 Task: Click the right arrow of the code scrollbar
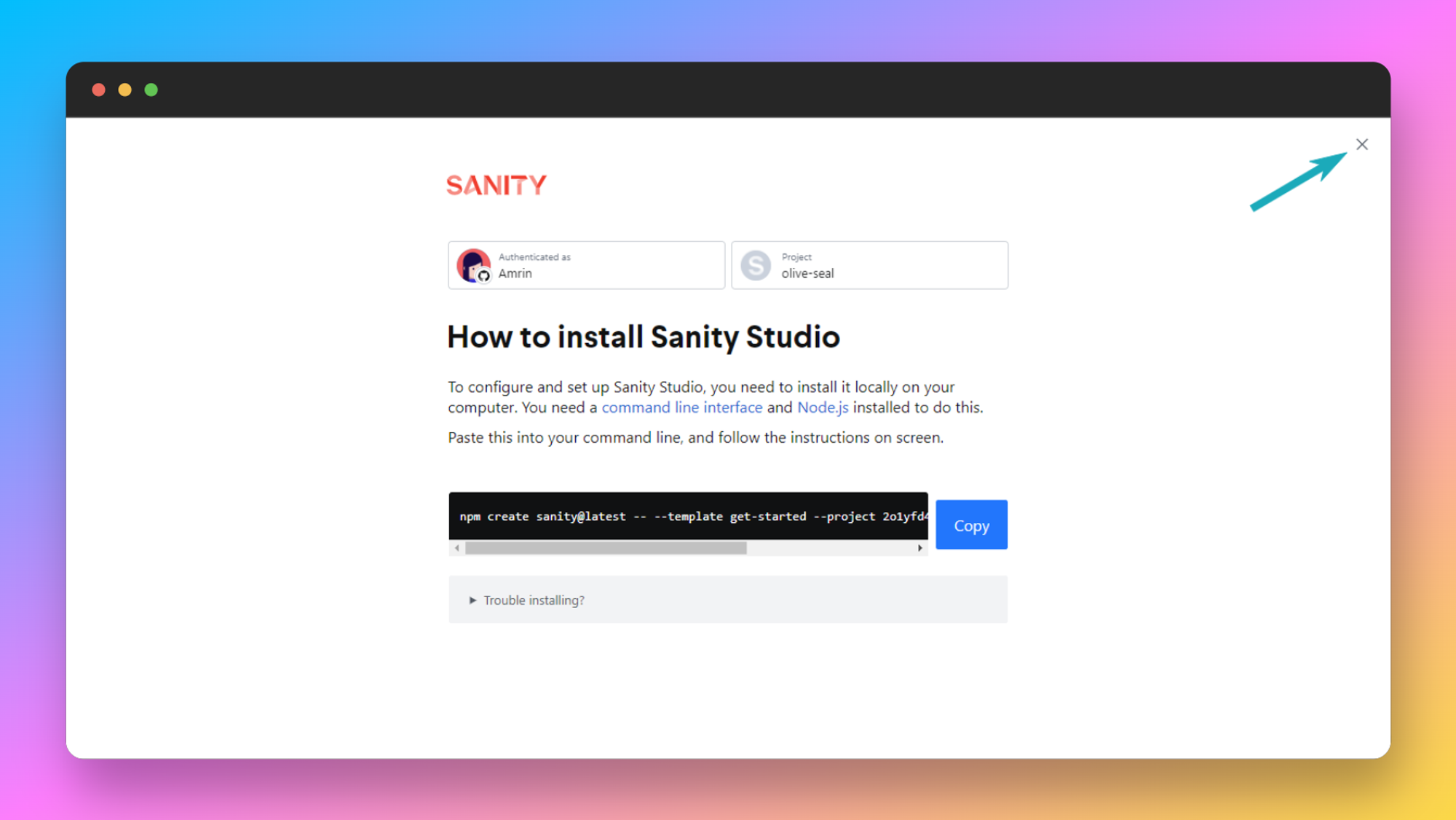click(919, 548)
